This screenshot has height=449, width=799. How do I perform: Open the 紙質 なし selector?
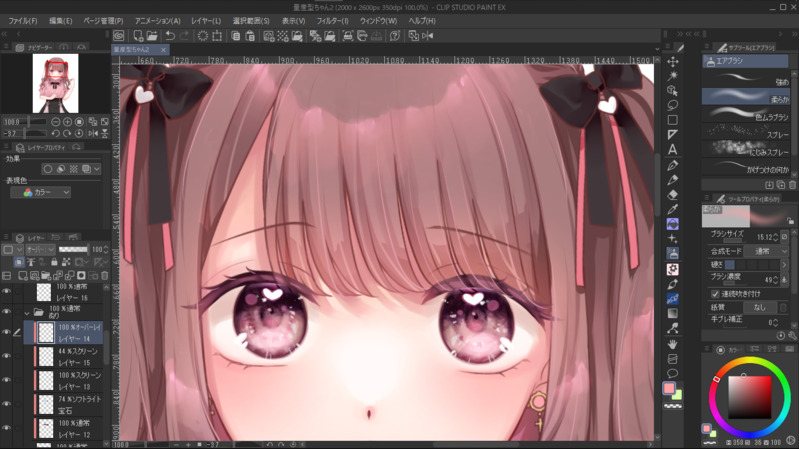(760, 307)
